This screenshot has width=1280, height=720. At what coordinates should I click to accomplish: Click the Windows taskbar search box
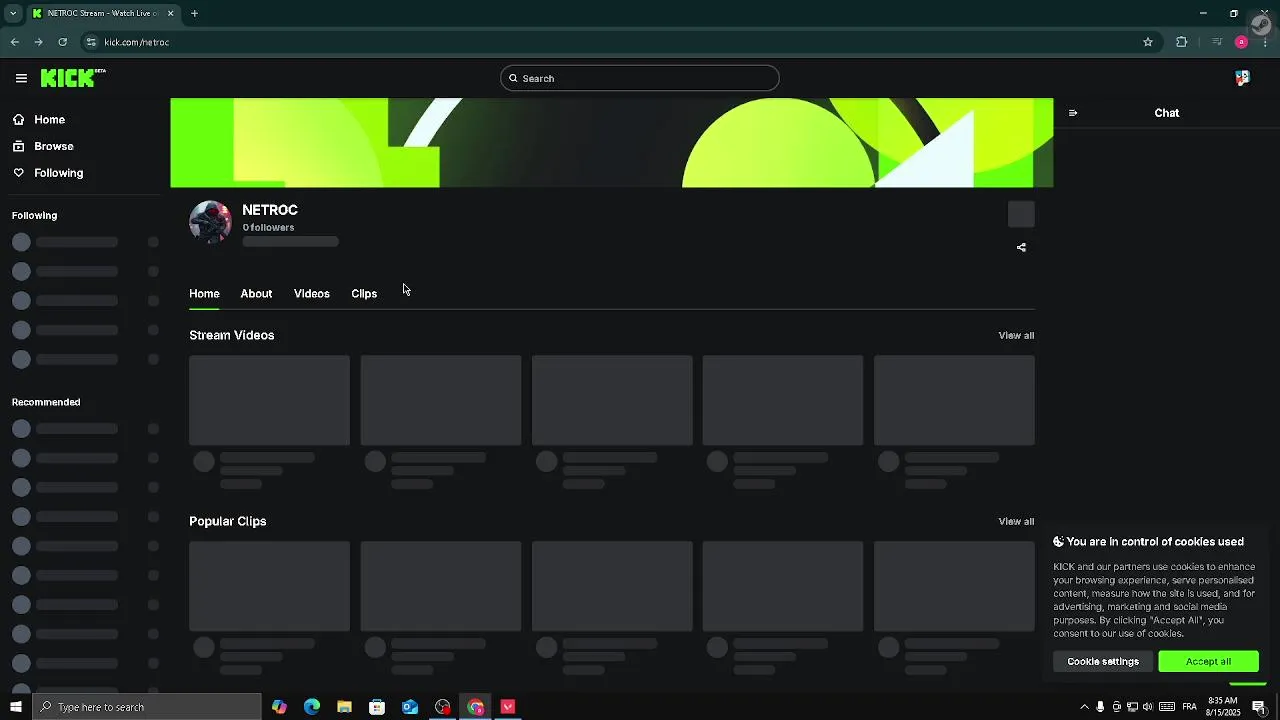coord(147,707)
